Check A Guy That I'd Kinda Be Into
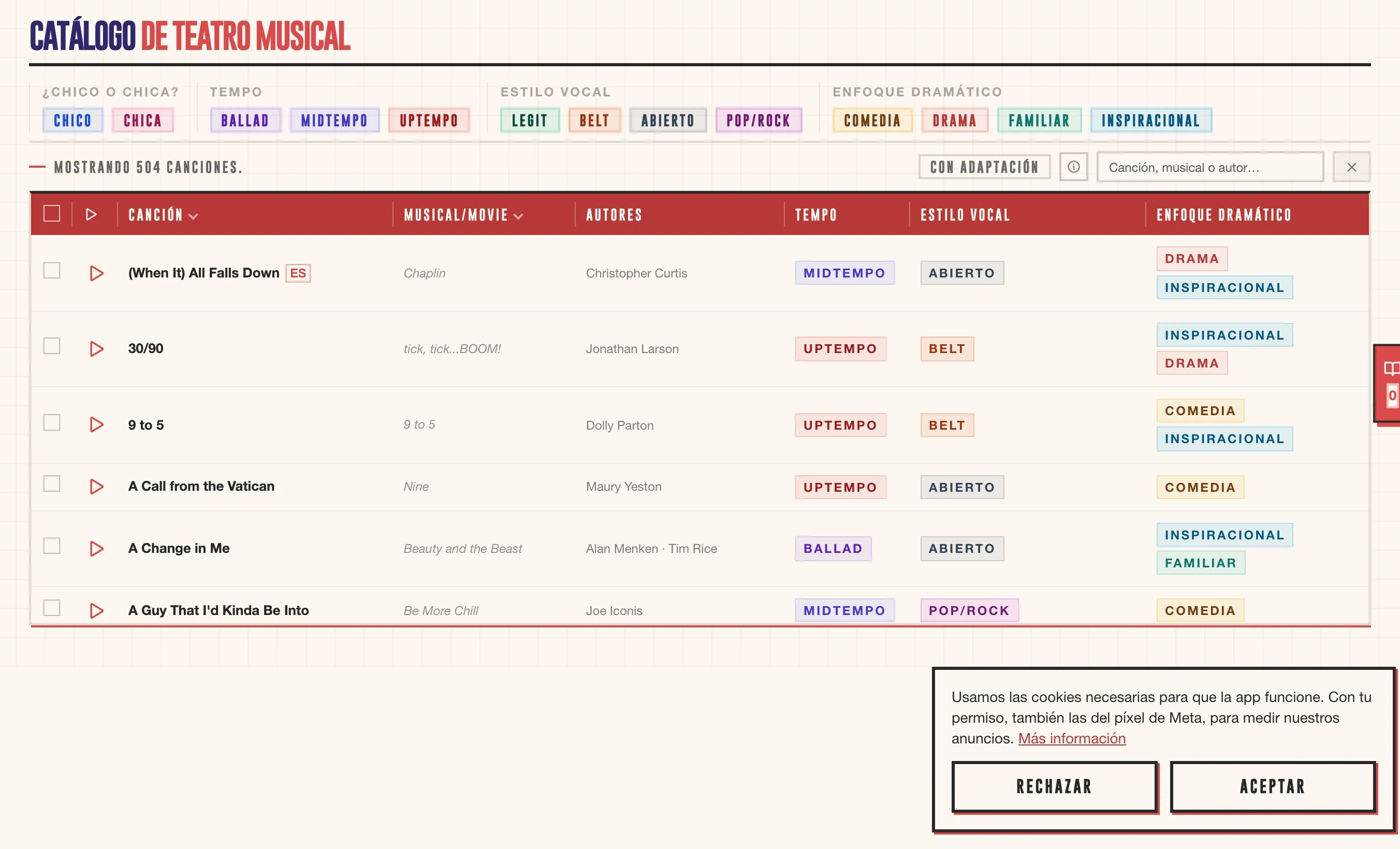1400x849 pixels. 52,608
